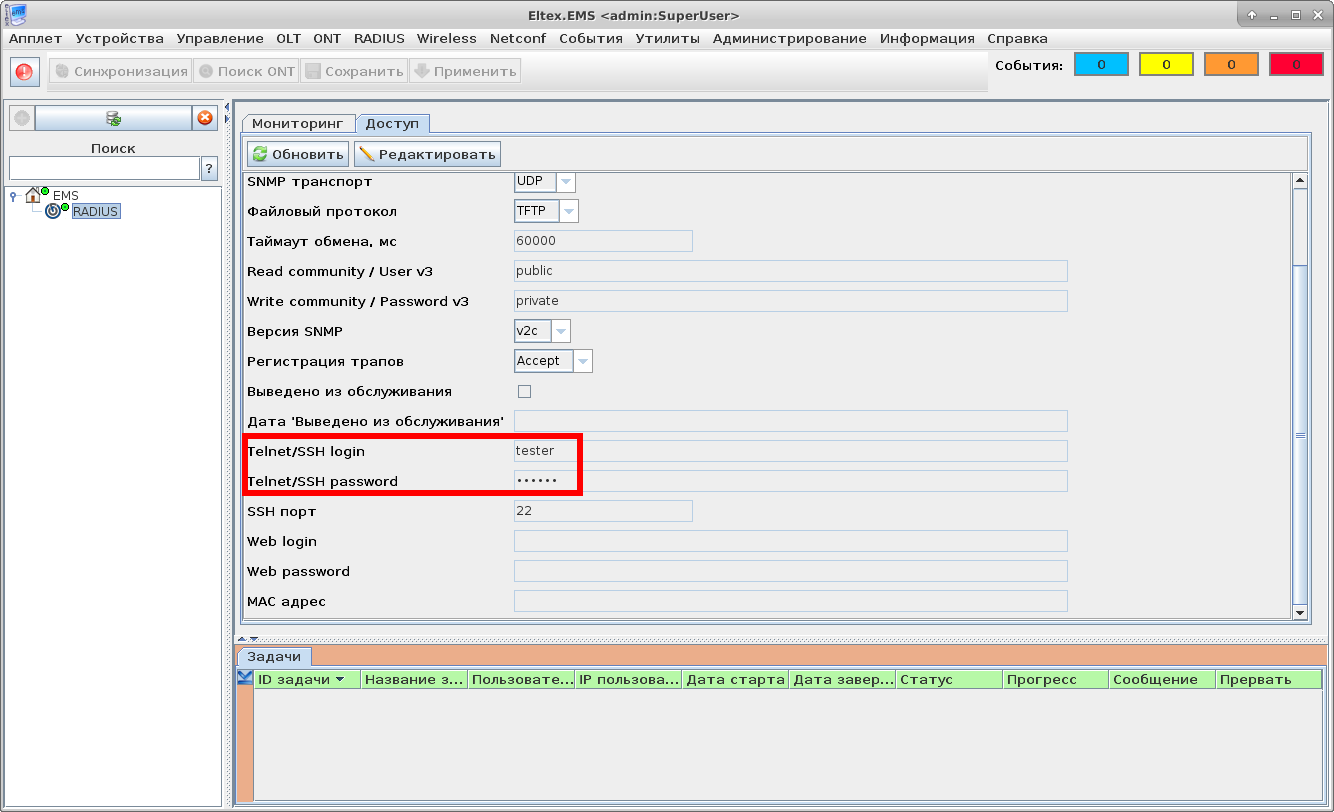Click the Telnet/SSH login field
This screenshot has width=1334, height=812.
(x=790, y=451)
